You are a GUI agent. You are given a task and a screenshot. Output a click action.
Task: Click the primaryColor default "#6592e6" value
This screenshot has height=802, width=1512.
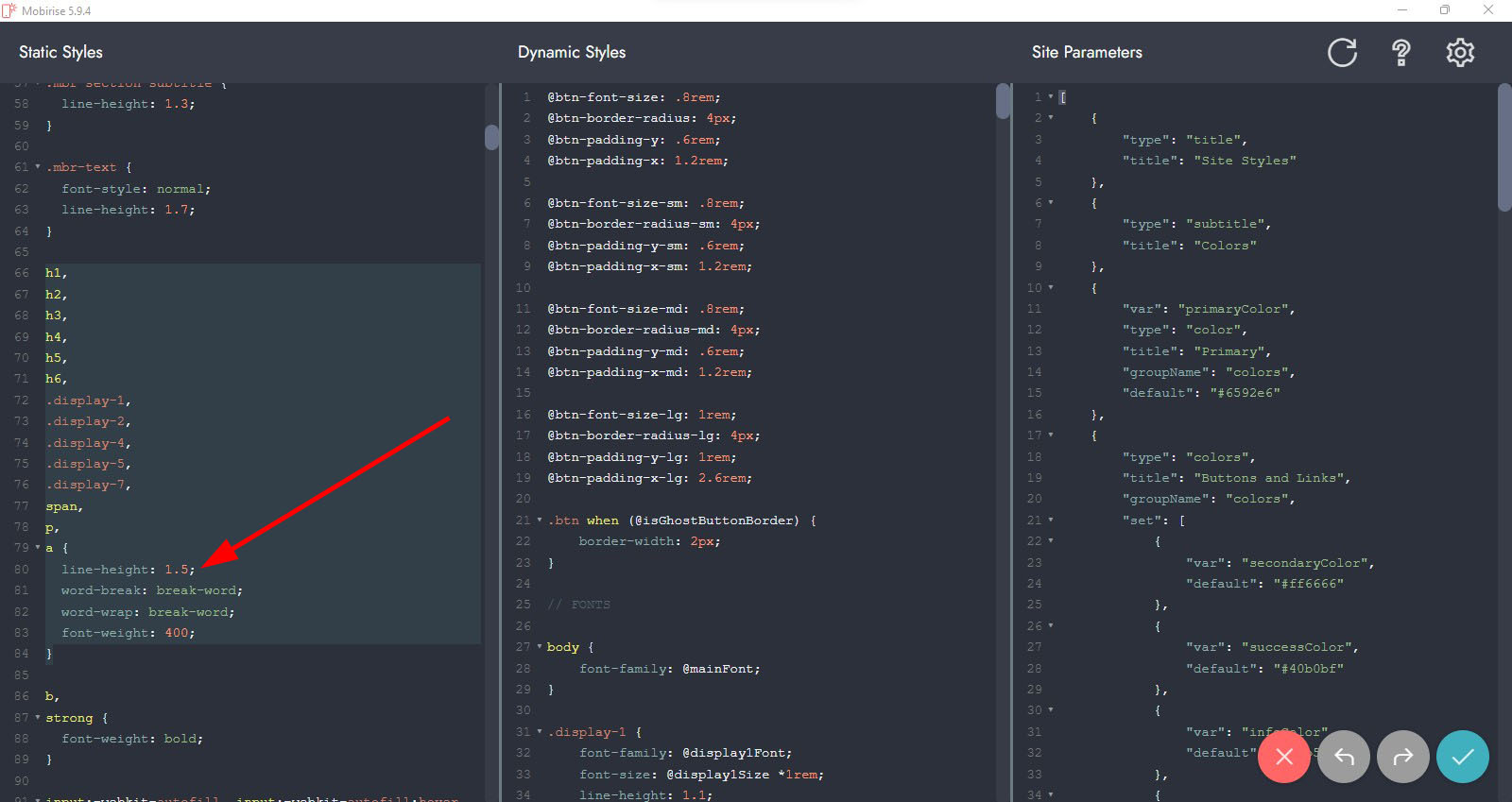tap(1245, 393)
